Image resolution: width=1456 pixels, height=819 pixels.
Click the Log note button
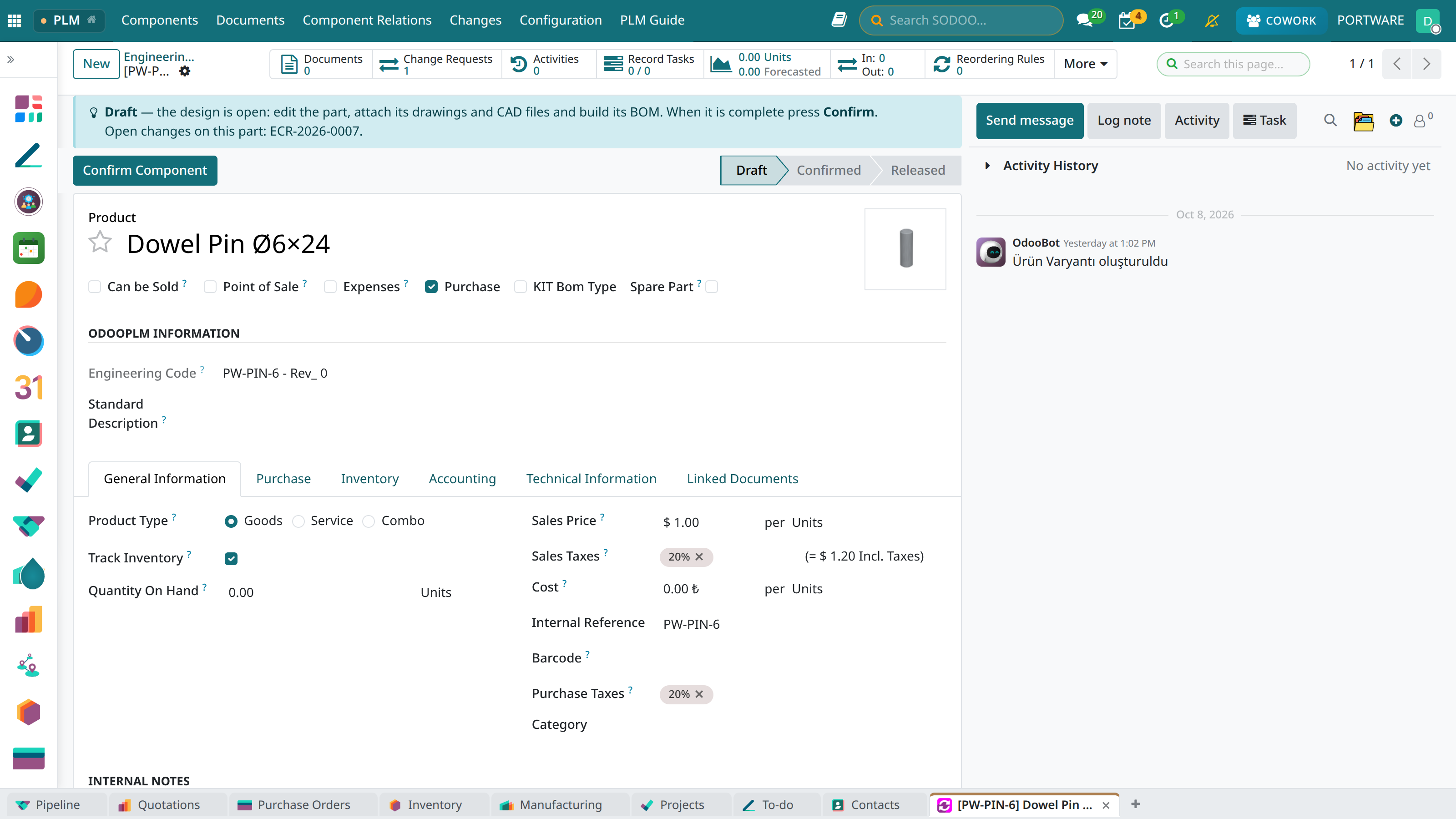pos(1124,121)
